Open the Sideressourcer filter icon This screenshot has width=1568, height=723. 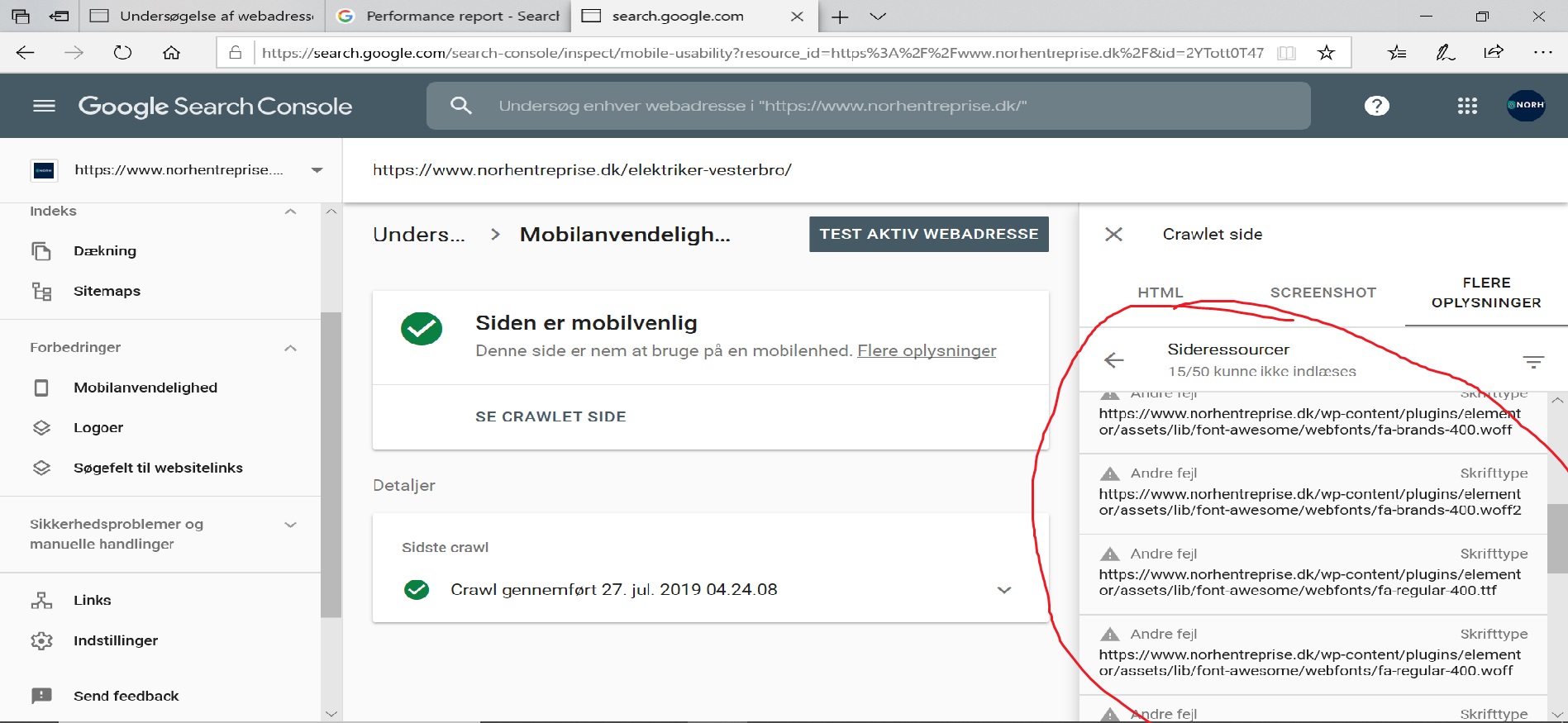click(x=1532, y=361)
